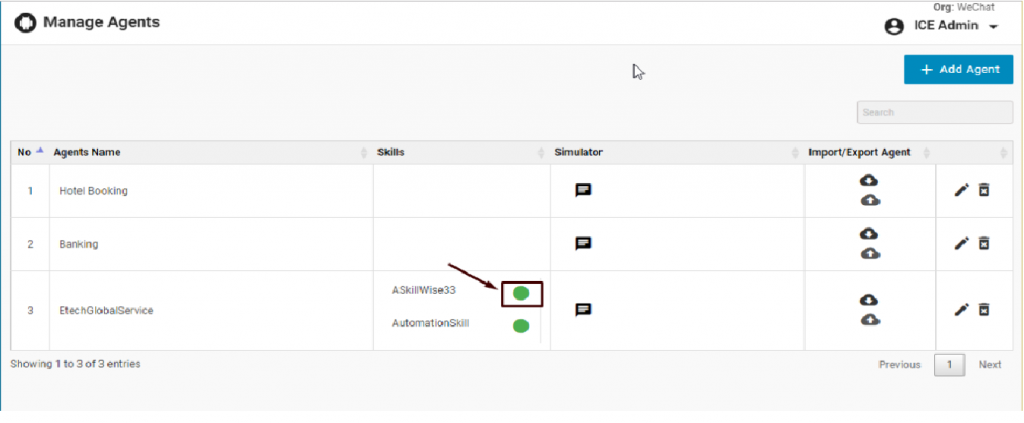Select page 1 in pagination

[x=949, y=365]
